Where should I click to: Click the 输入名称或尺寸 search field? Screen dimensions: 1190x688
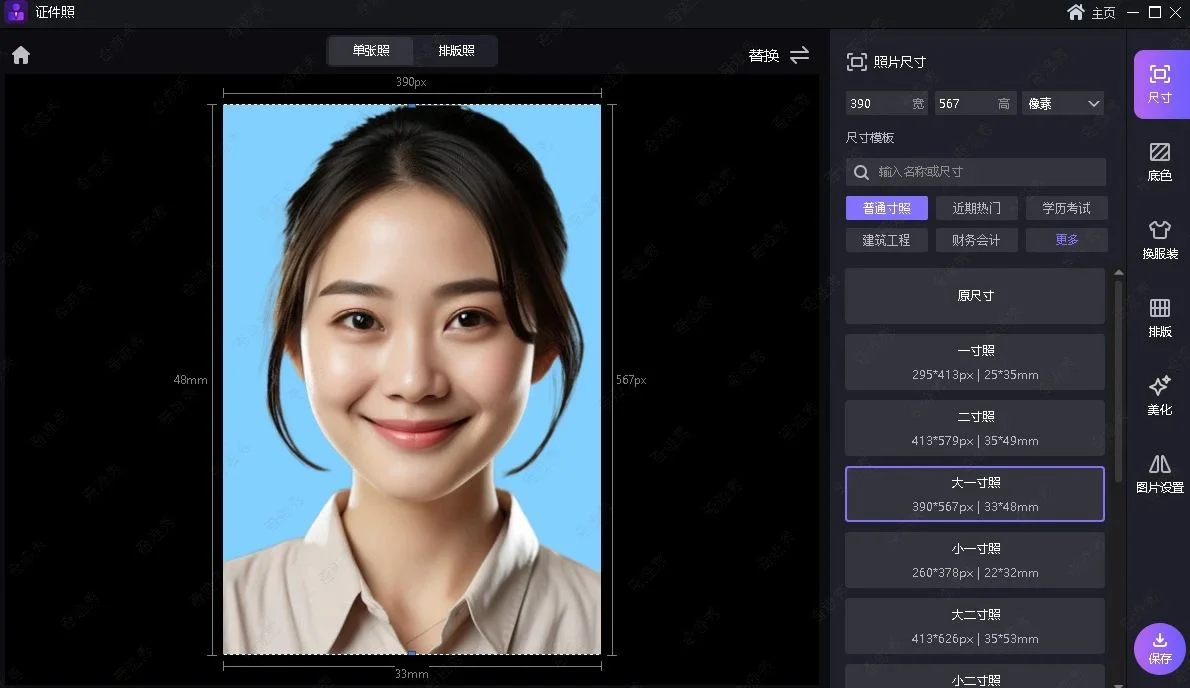tap(975, 172)
